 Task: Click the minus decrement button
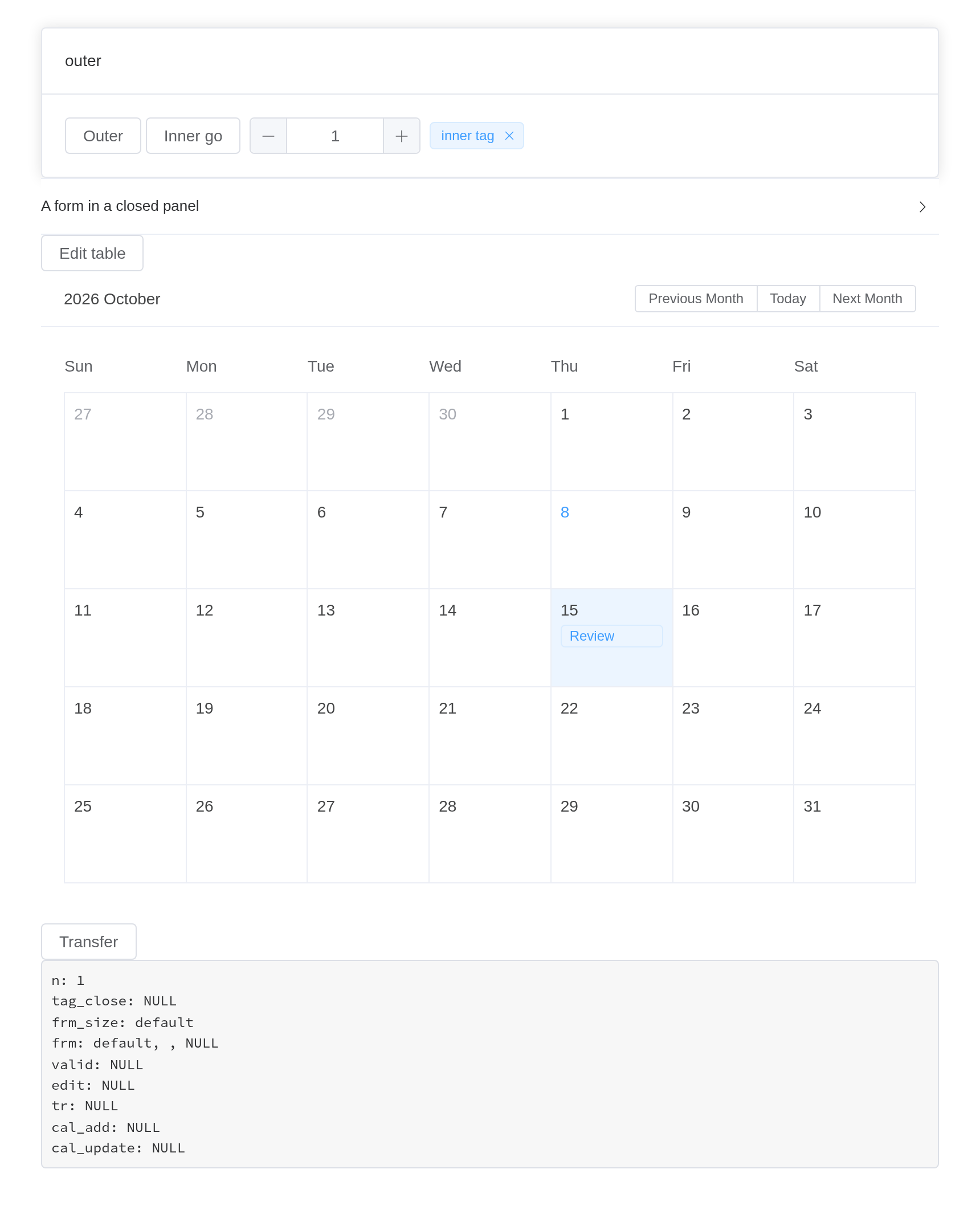(268, 136)
